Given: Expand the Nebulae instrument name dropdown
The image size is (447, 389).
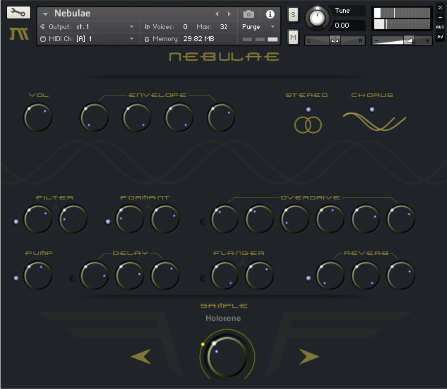Looking at the screenshot, I should click(x=45, y=14).
